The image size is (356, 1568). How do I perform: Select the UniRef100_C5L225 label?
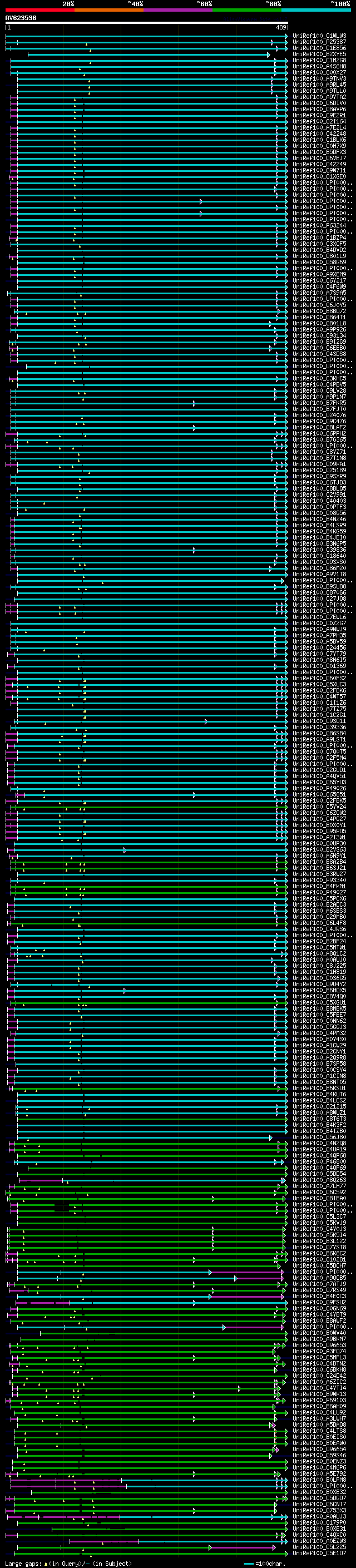tap(319, 1547)
